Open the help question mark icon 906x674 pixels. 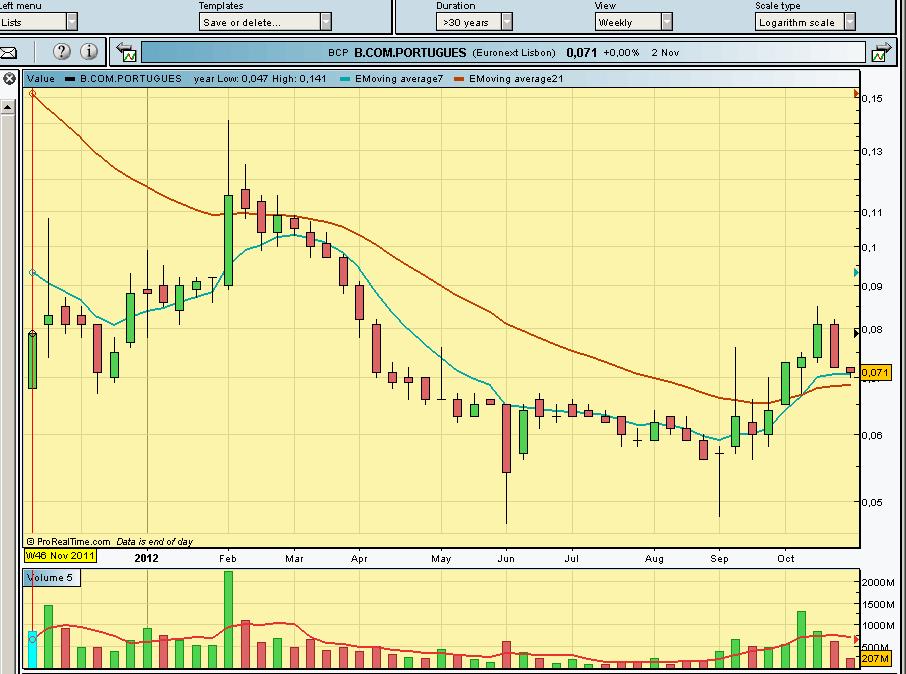pos(61,51)
